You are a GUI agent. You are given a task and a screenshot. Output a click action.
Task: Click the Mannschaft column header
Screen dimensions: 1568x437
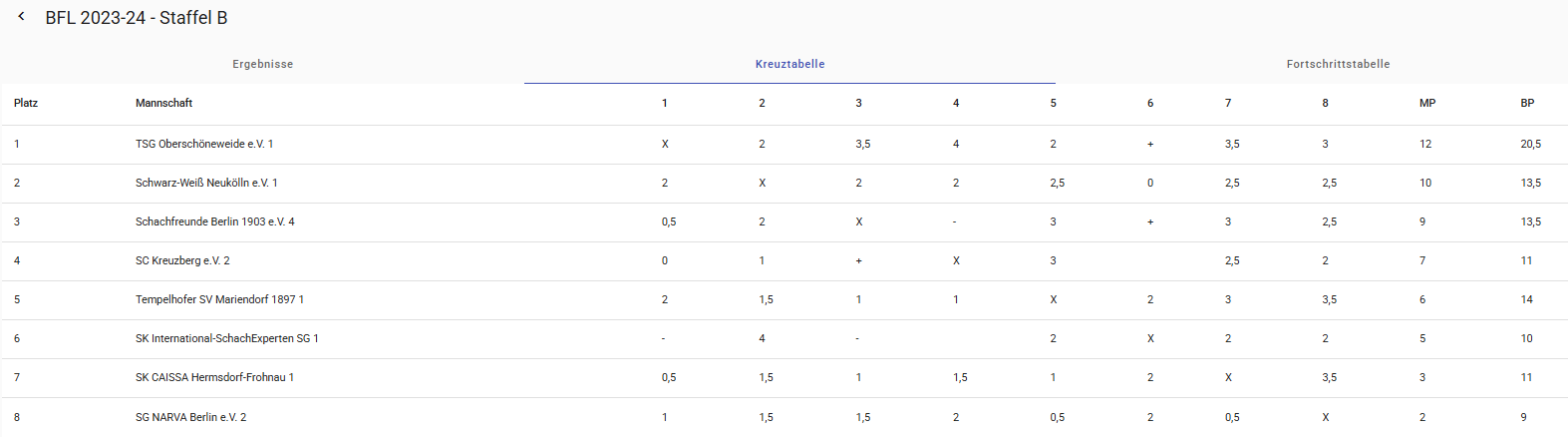tap(163, 103)
